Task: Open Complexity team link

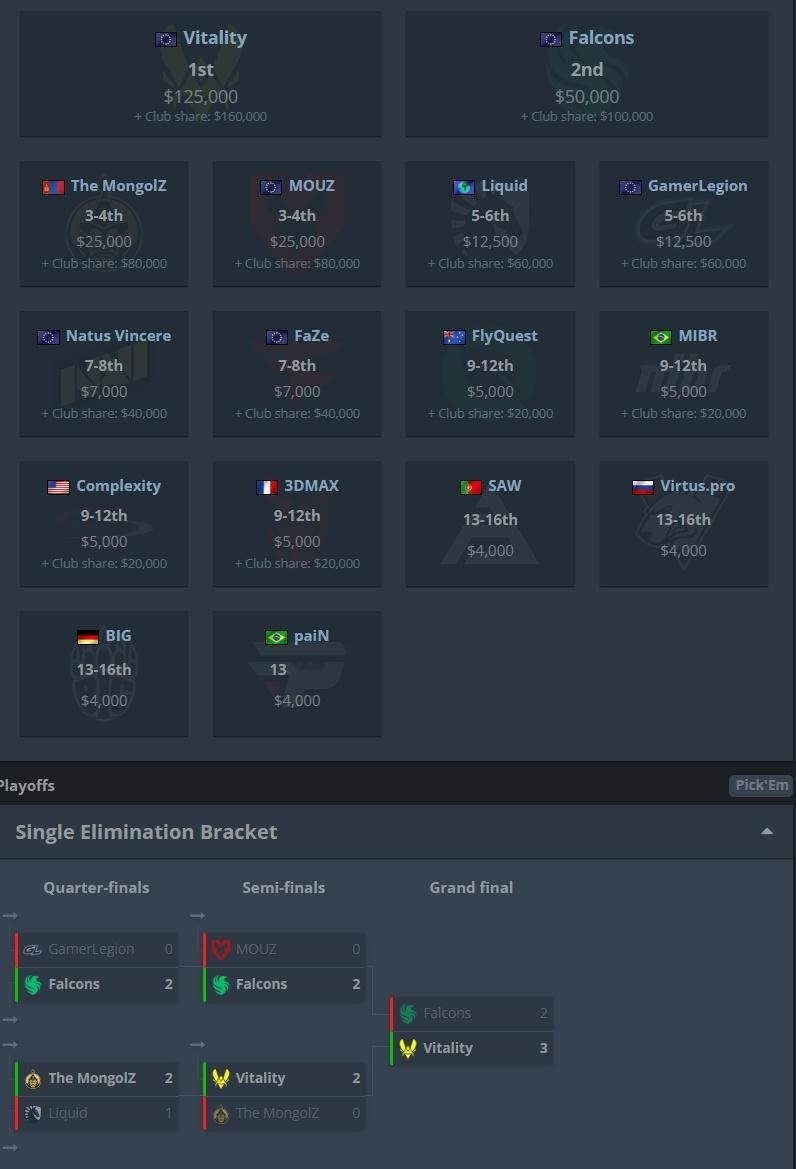Action: [118, 485]
